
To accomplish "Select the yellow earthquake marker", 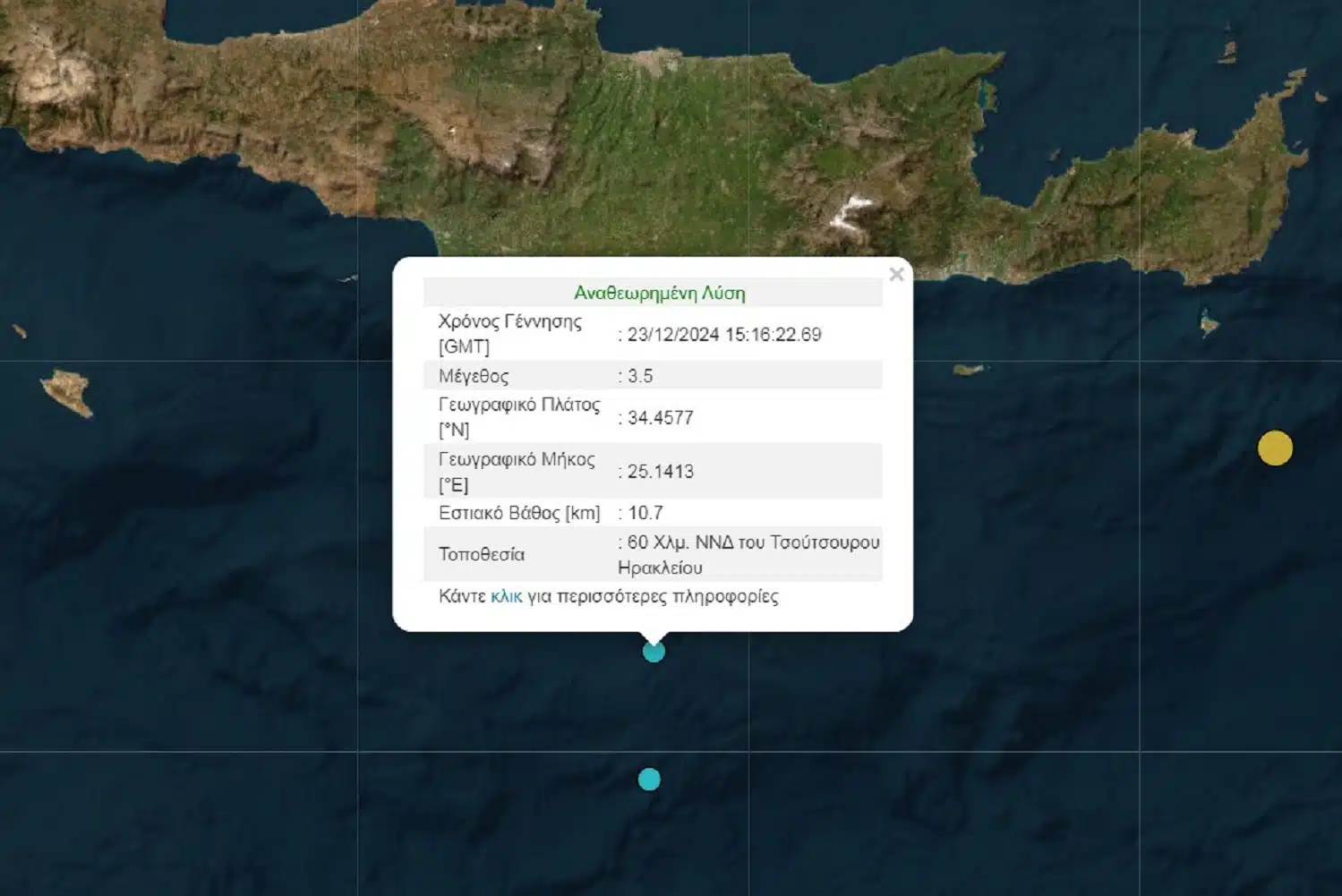I will click(x=1275, y=448).
